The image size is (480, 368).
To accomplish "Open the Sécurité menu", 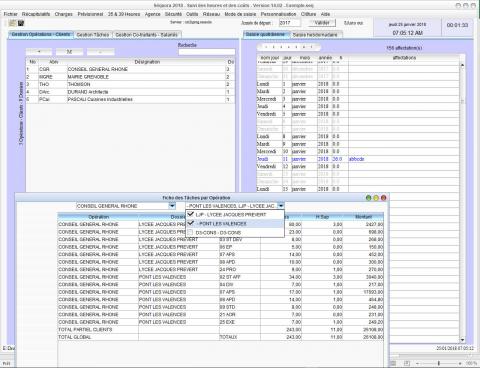I will (173, 14).
